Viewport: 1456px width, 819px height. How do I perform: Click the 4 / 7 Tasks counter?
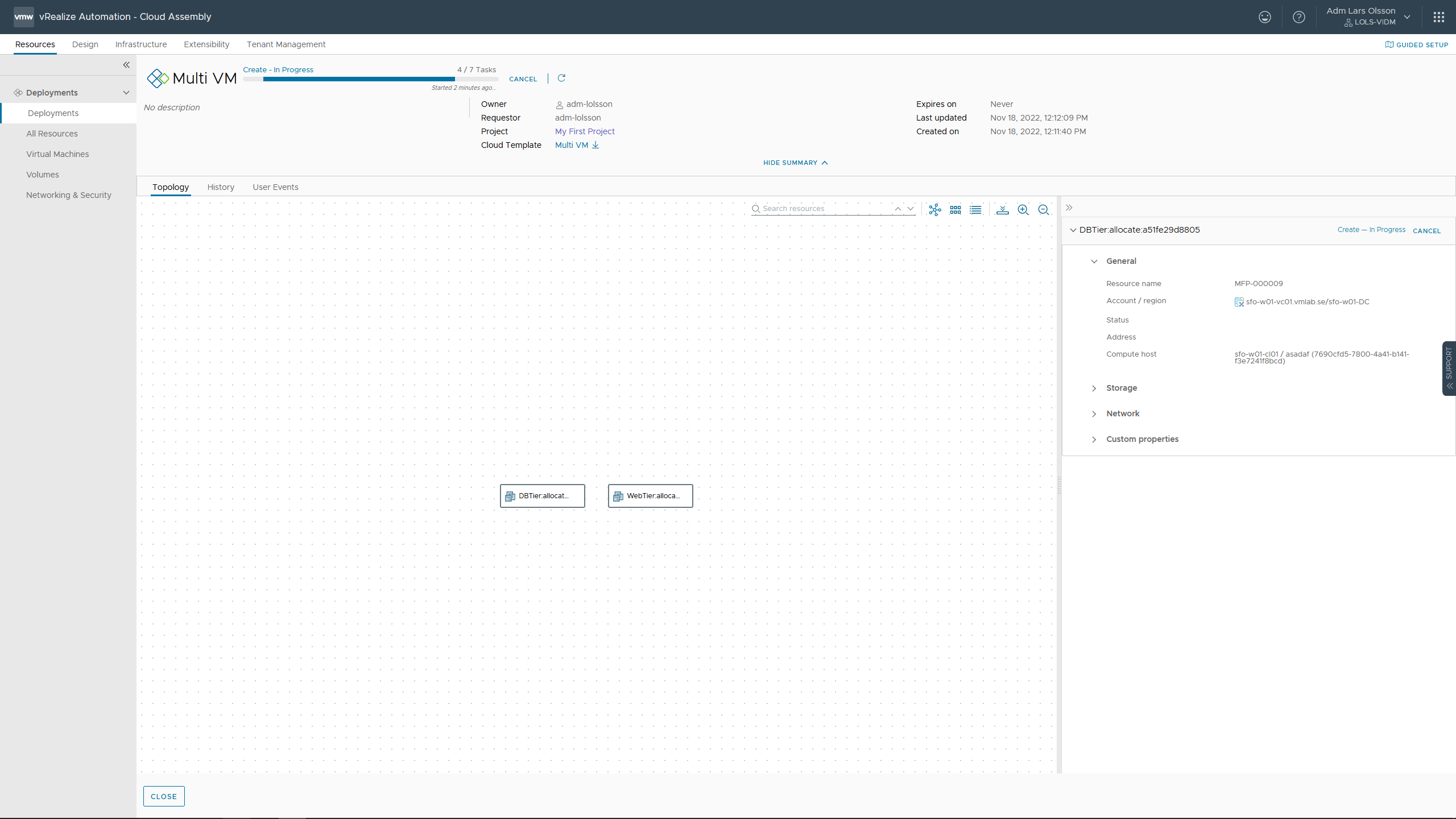point(477,70)
